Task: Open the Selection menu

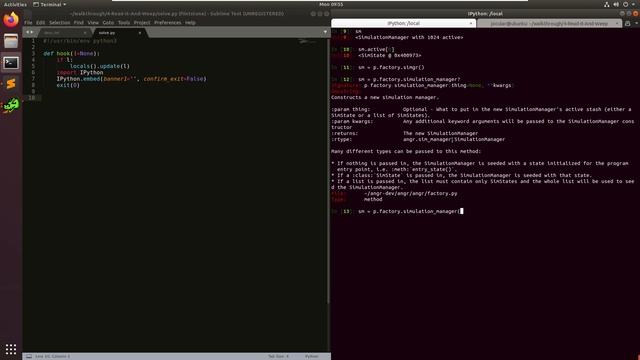Action: (x=60, y=22)
